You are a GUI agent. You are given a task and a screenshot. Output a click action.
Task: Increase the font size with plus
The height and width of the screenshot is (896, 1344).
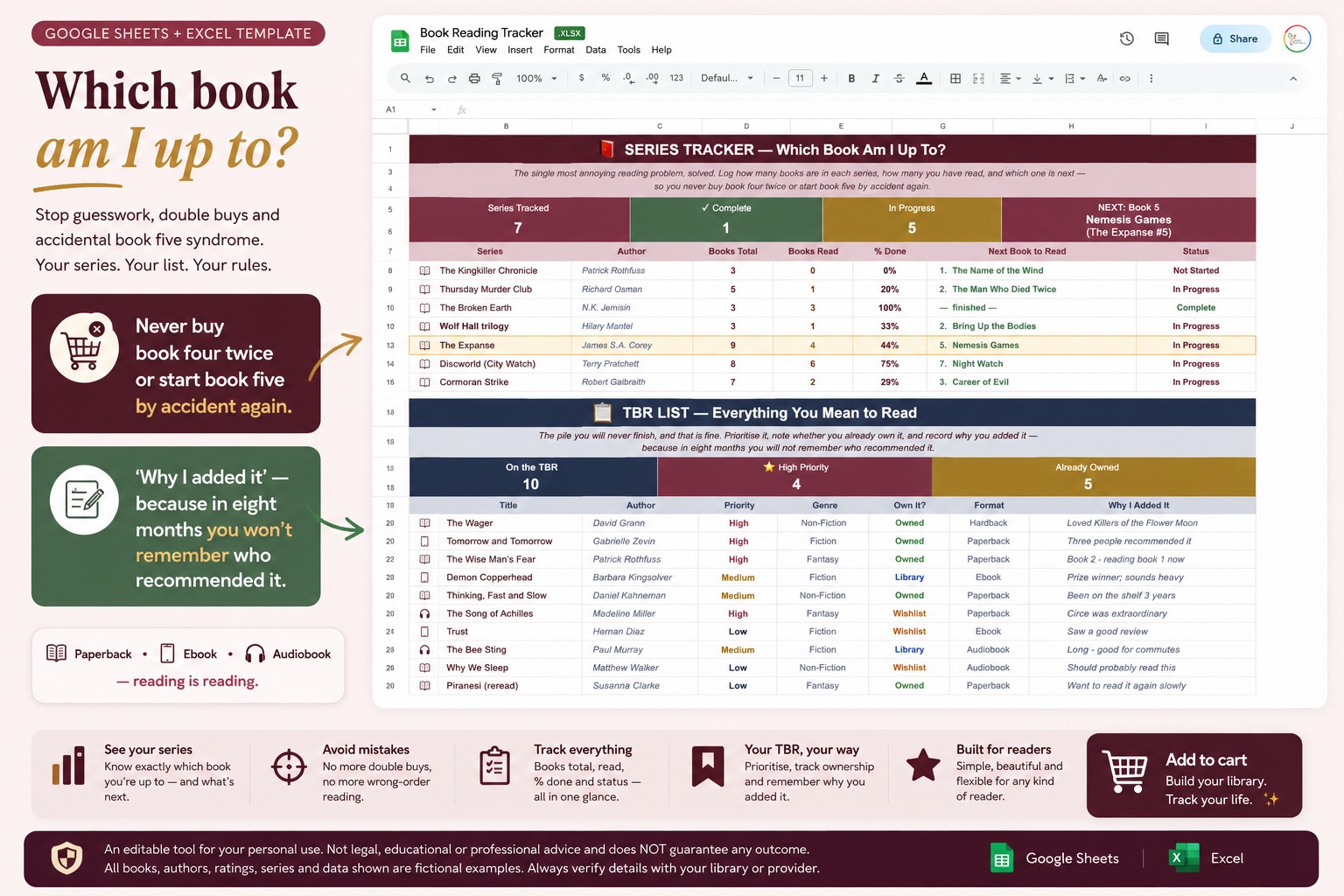pos(824,78)
